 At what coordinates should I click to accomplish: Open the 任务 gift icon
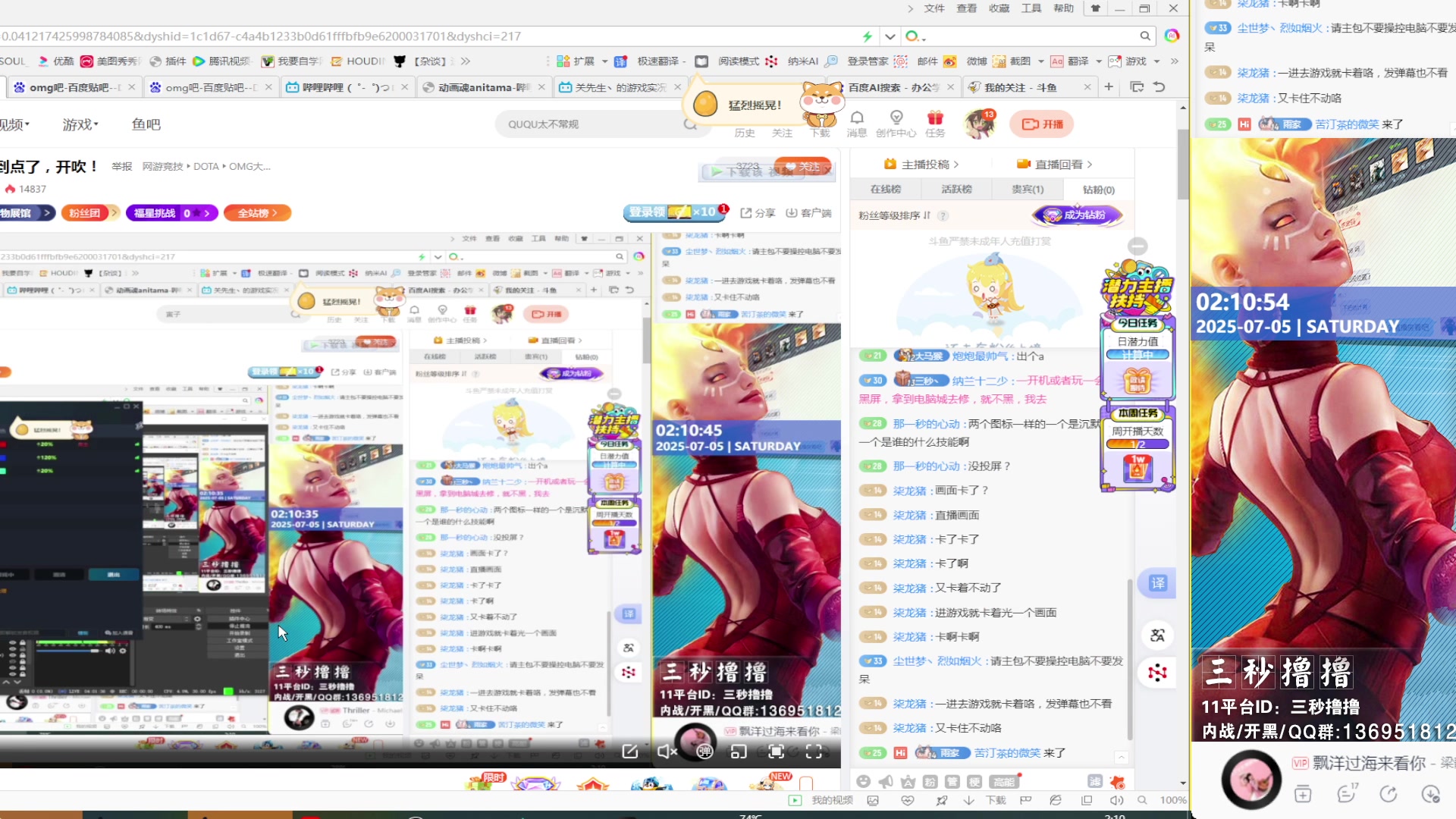pyautogui.click(x=935, y=118)
